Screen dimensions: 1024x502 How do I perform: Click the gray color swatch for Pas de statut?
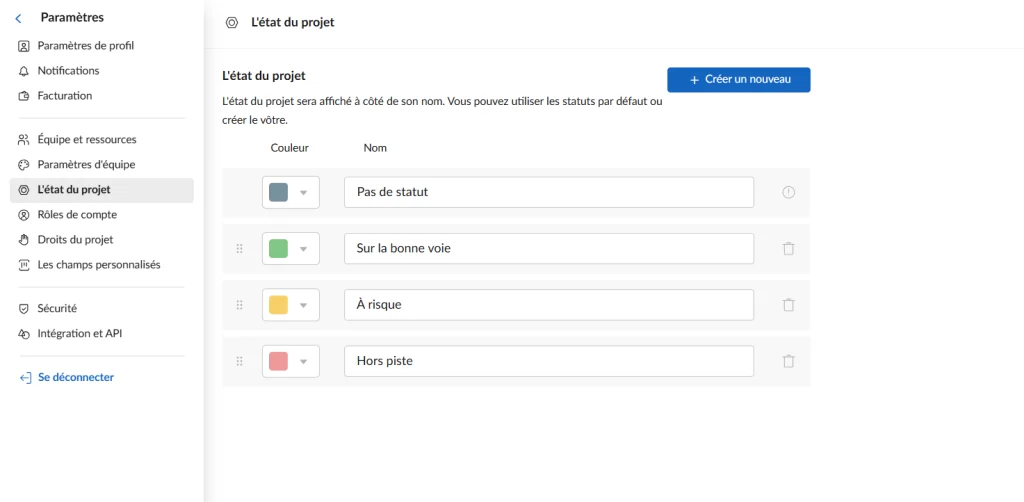(278, 193)
